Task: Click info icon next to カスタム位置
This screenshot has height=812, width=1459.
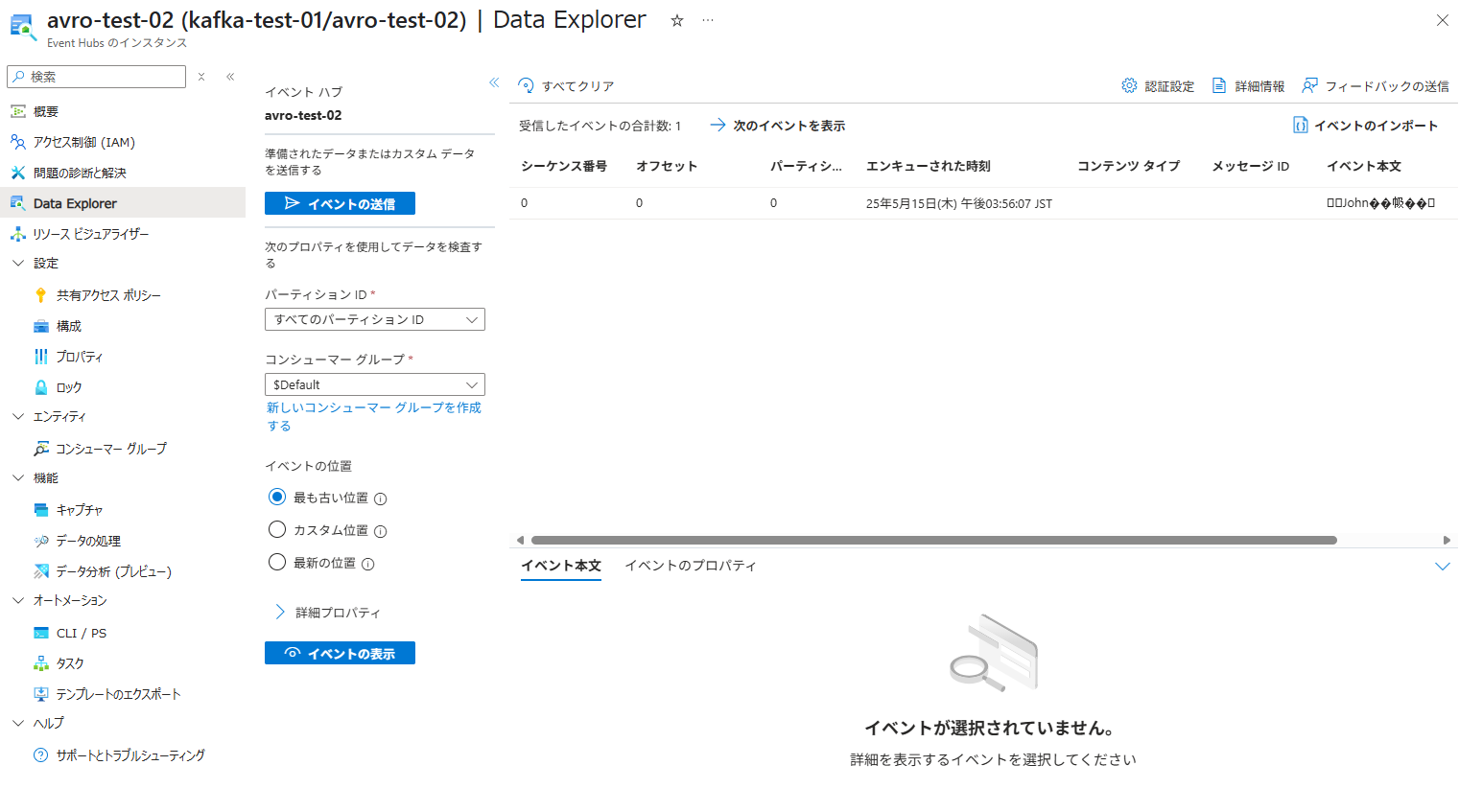Action: click(x=381, y=531)
